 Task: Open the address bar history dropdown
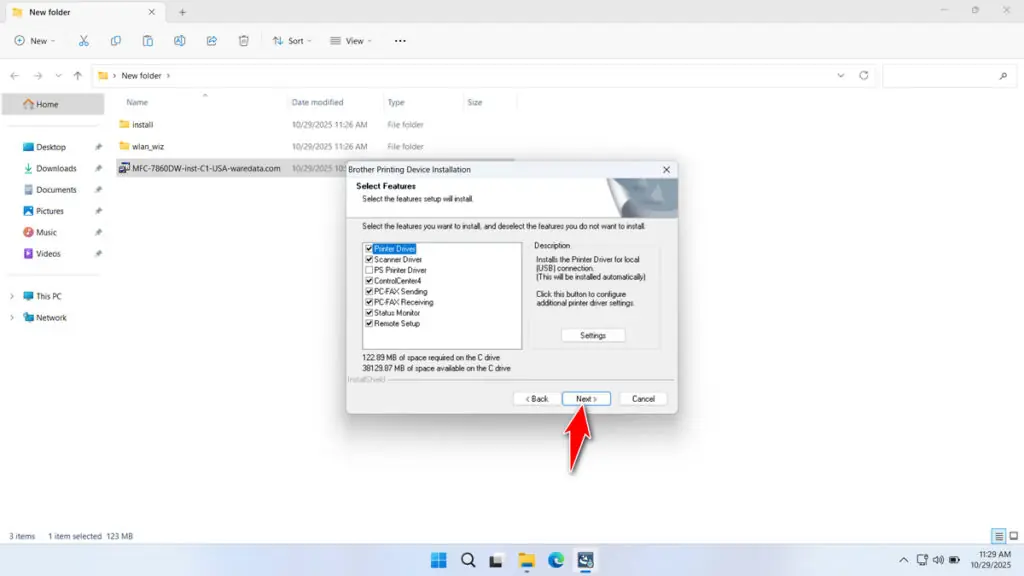(x=840, y=75)
